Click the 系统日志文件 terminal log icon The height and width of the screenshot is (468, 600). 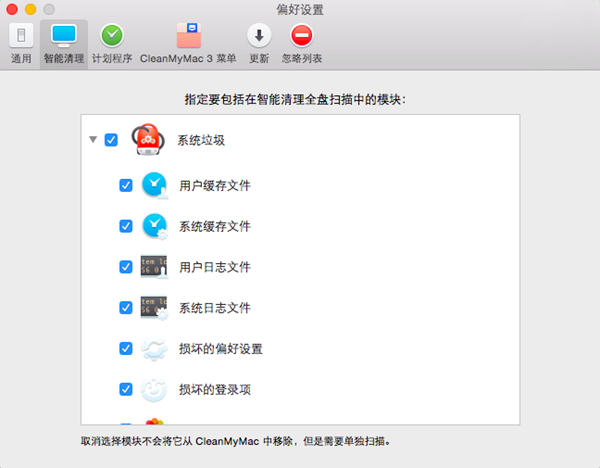pyautogui.click(x=154, y=308)
